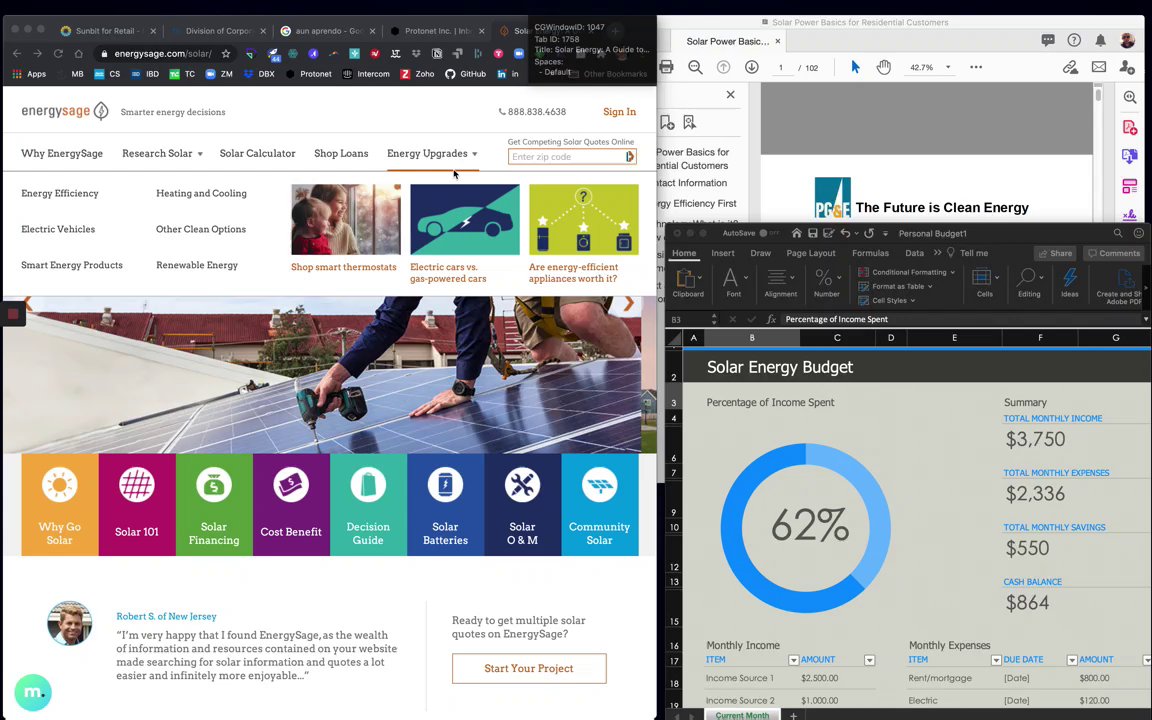Click the Ideas lightning icon in Excel ribbon
The height and width of the screenshot is (720, 1152).
[1070, 282]
